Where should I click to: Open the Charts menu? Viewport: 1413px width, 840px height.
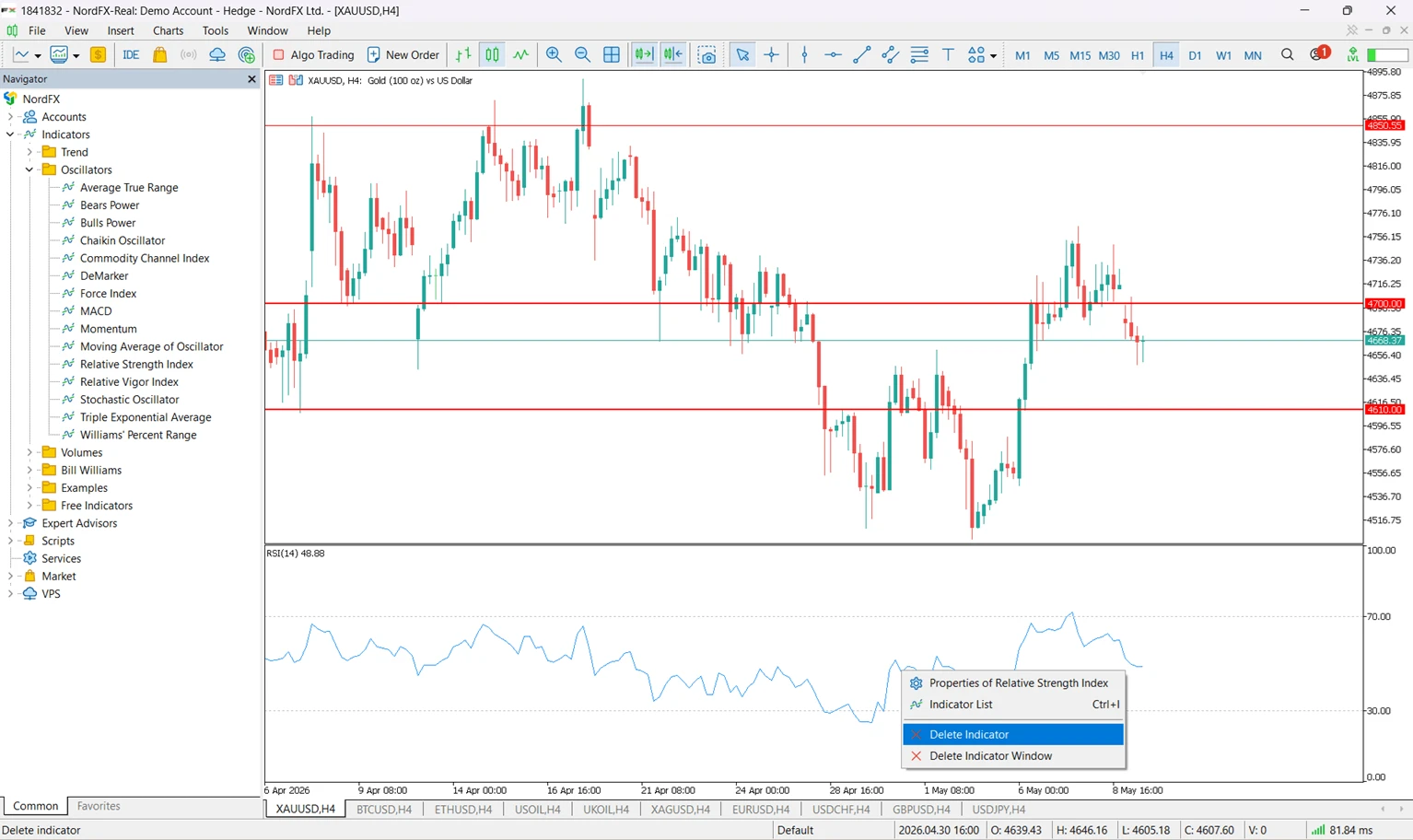(x=169, y=30)
